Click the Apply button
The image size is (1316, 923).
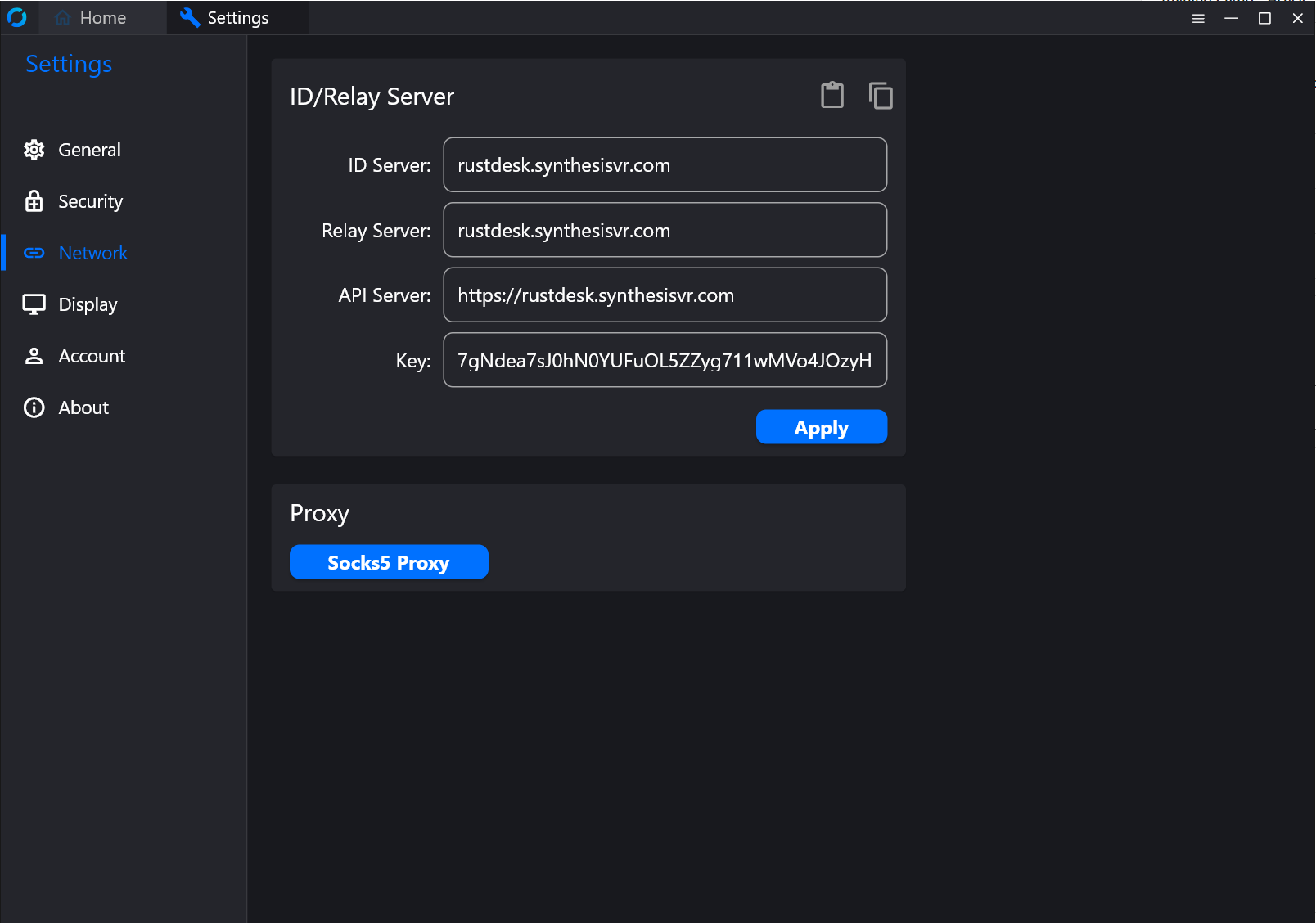click(822, 427)
